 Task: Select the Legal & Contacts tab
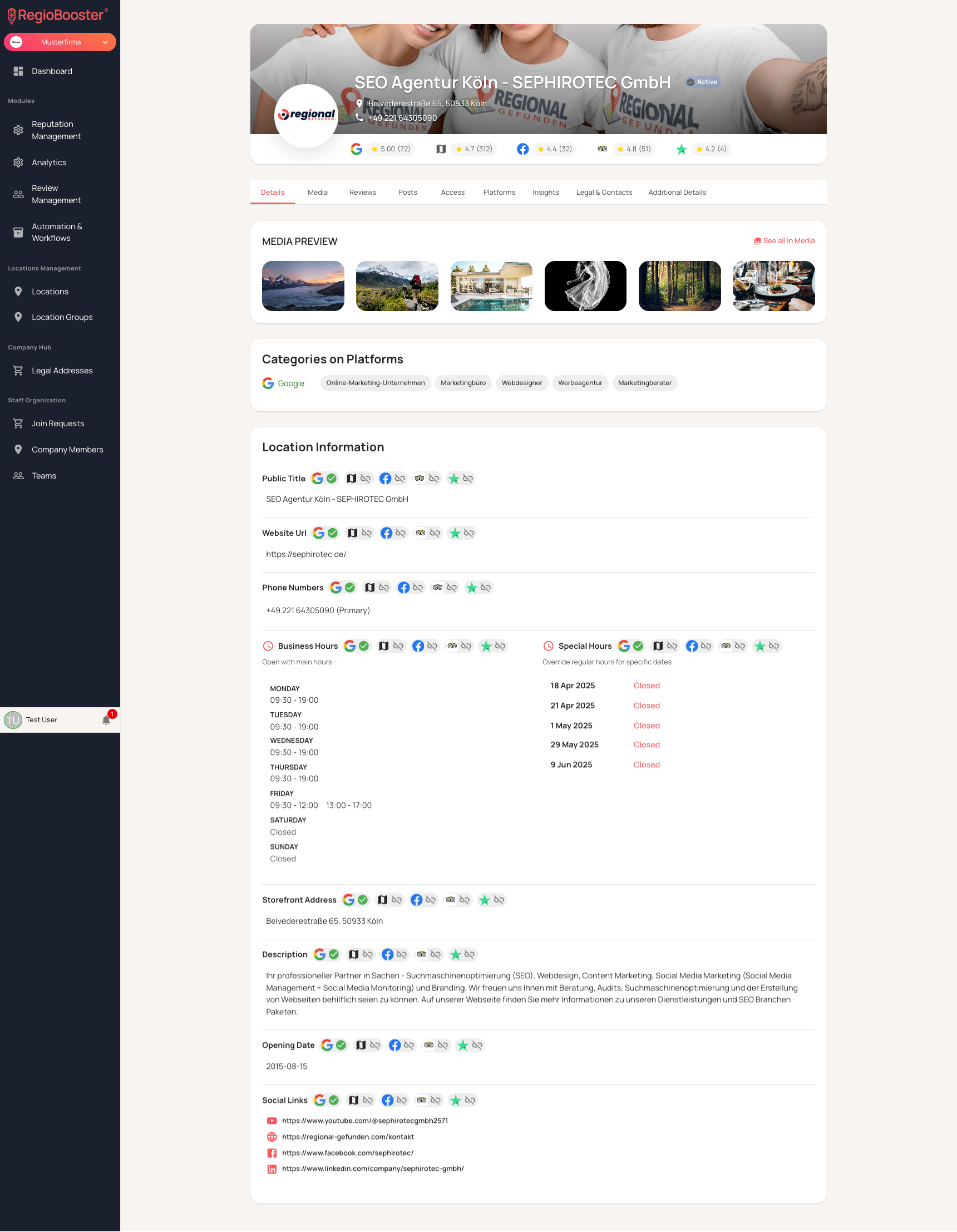pyautogui.click(x=604, y=193)
